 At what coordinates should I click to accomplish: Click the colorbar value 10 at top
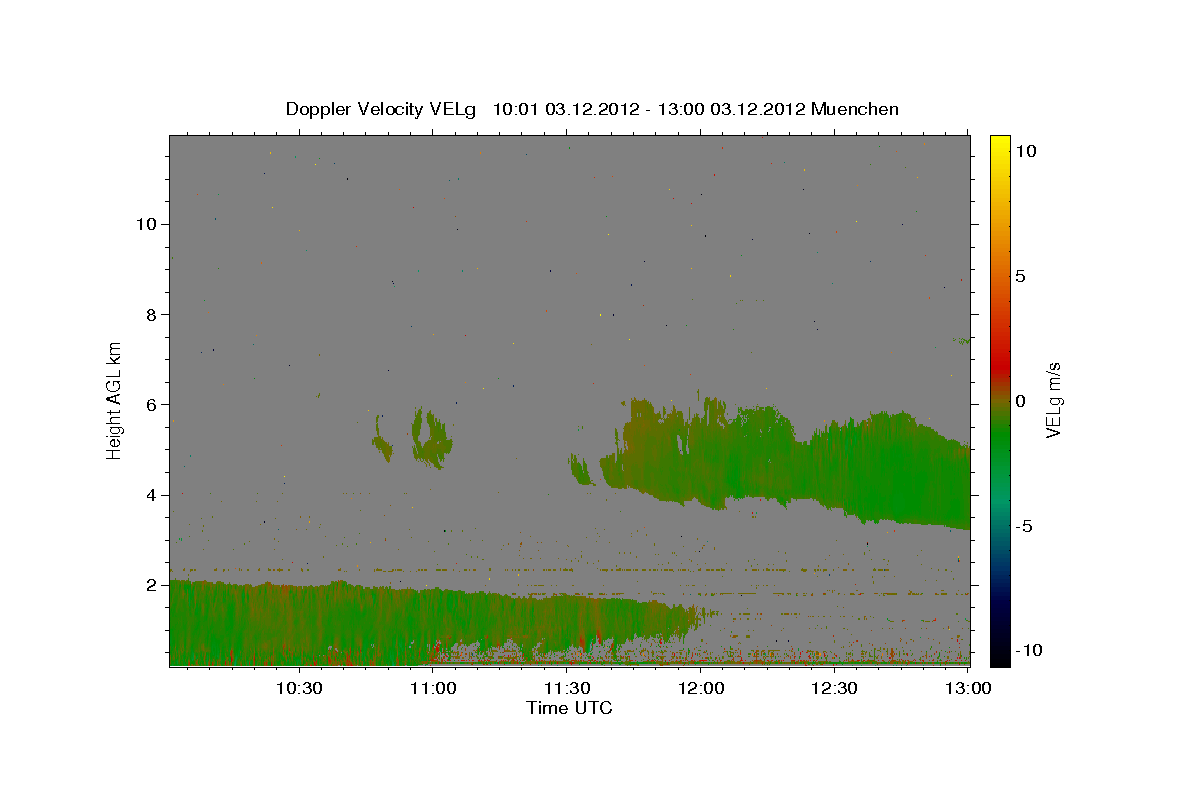[x=1026, y=150]
